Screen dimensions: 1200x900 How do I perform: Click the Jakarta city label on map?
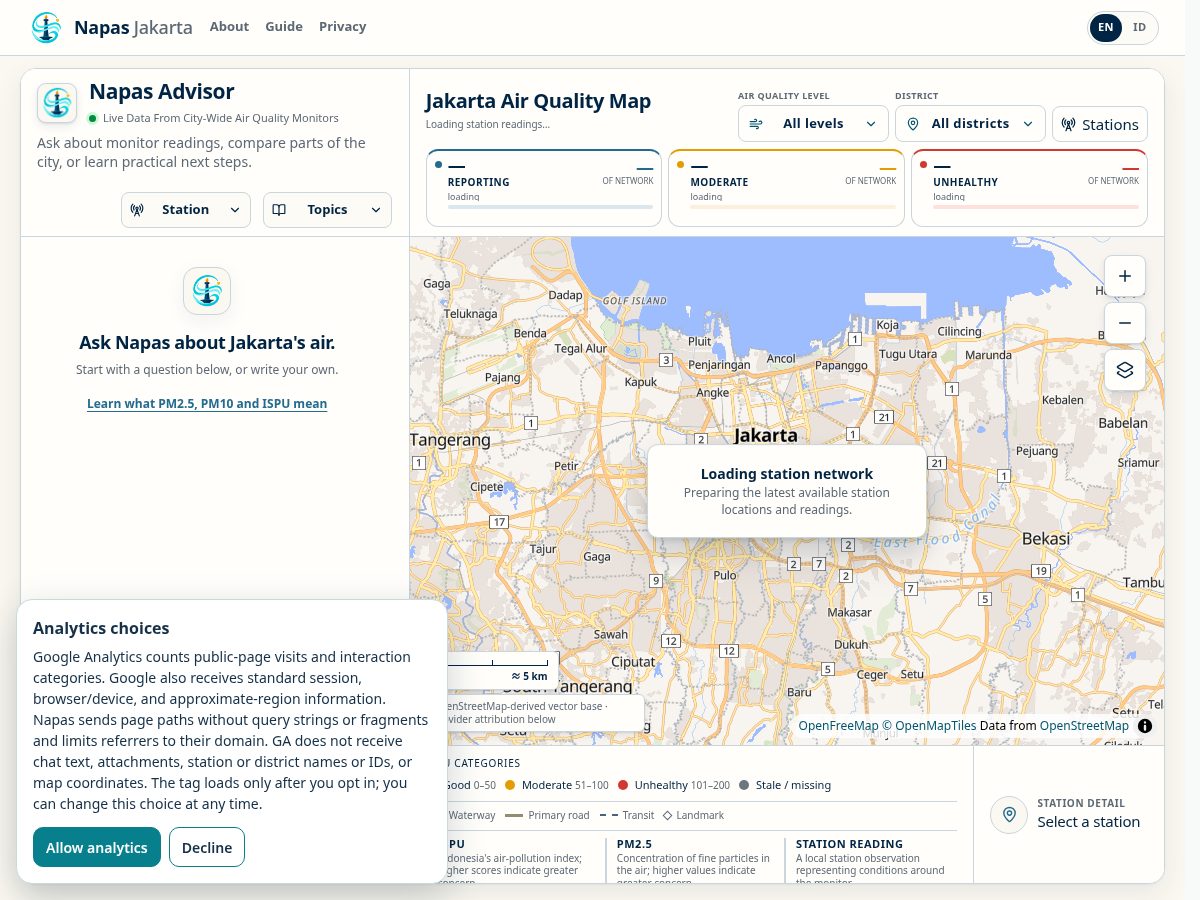point(766,435)
